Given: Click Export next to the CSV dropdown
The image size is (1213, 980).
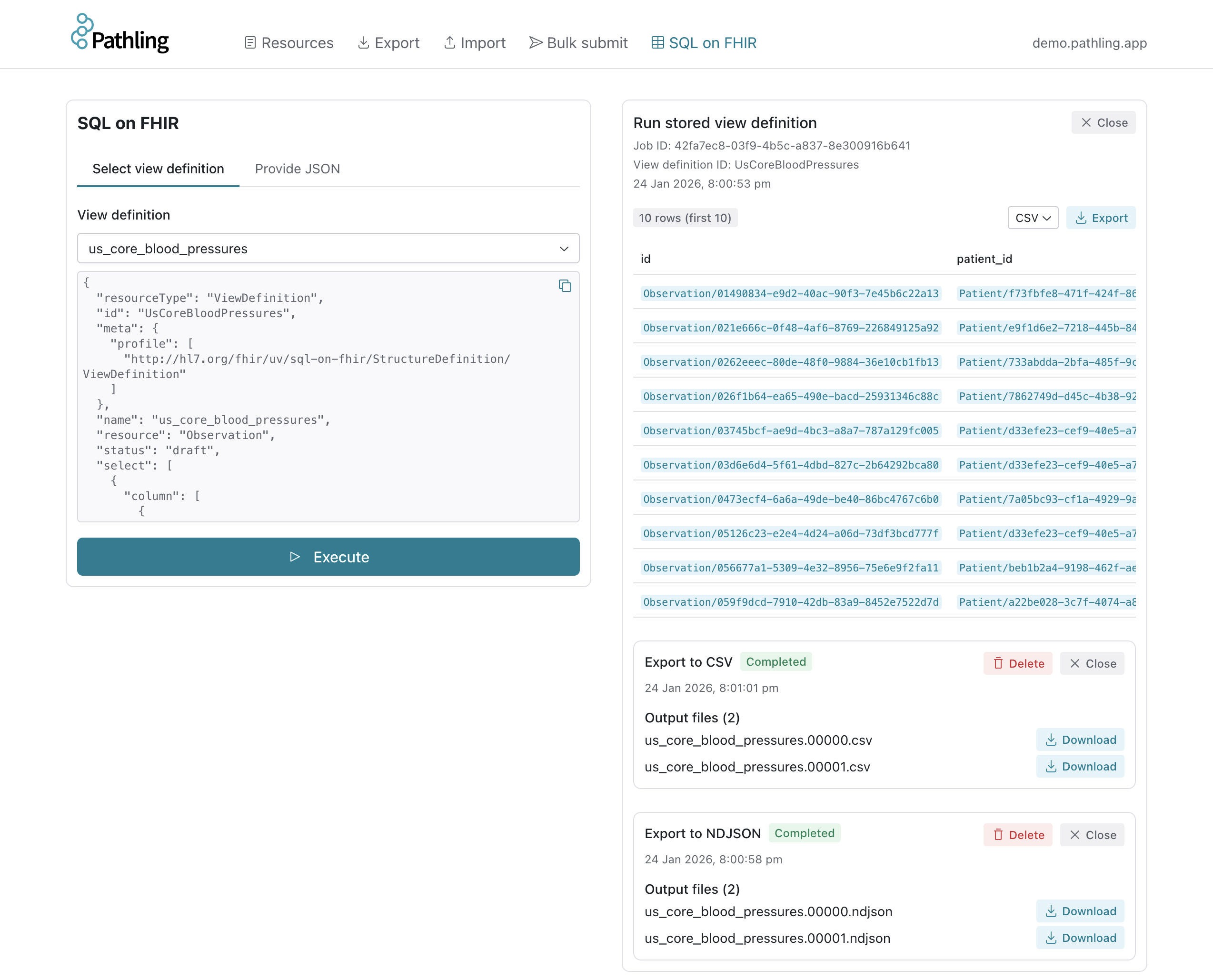Looking at the screenshot, I should [1101, 218].
